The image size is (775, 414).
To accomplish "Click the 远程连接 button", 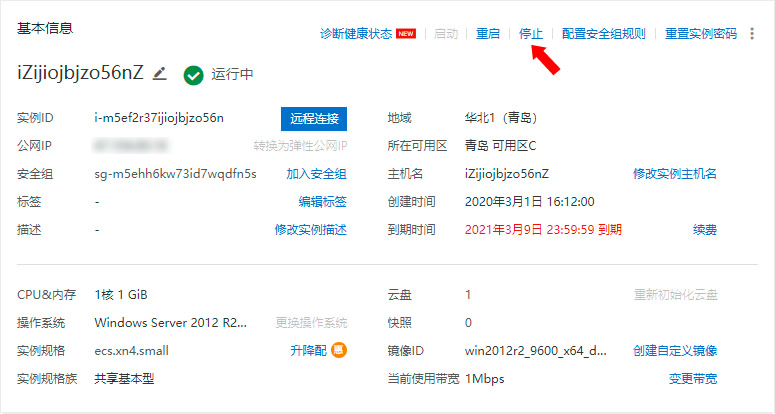I will 314,119.
